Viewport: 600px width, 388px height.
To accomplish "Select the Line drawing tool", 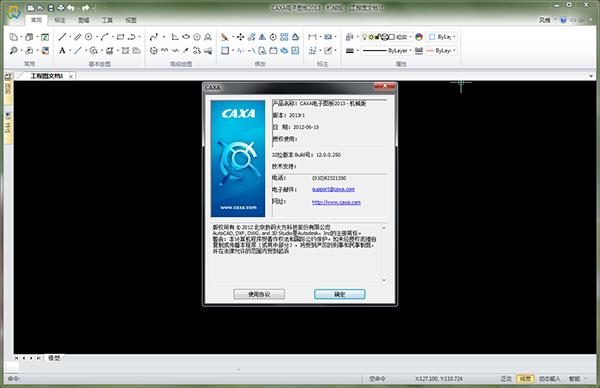I will tap(62, 37).
